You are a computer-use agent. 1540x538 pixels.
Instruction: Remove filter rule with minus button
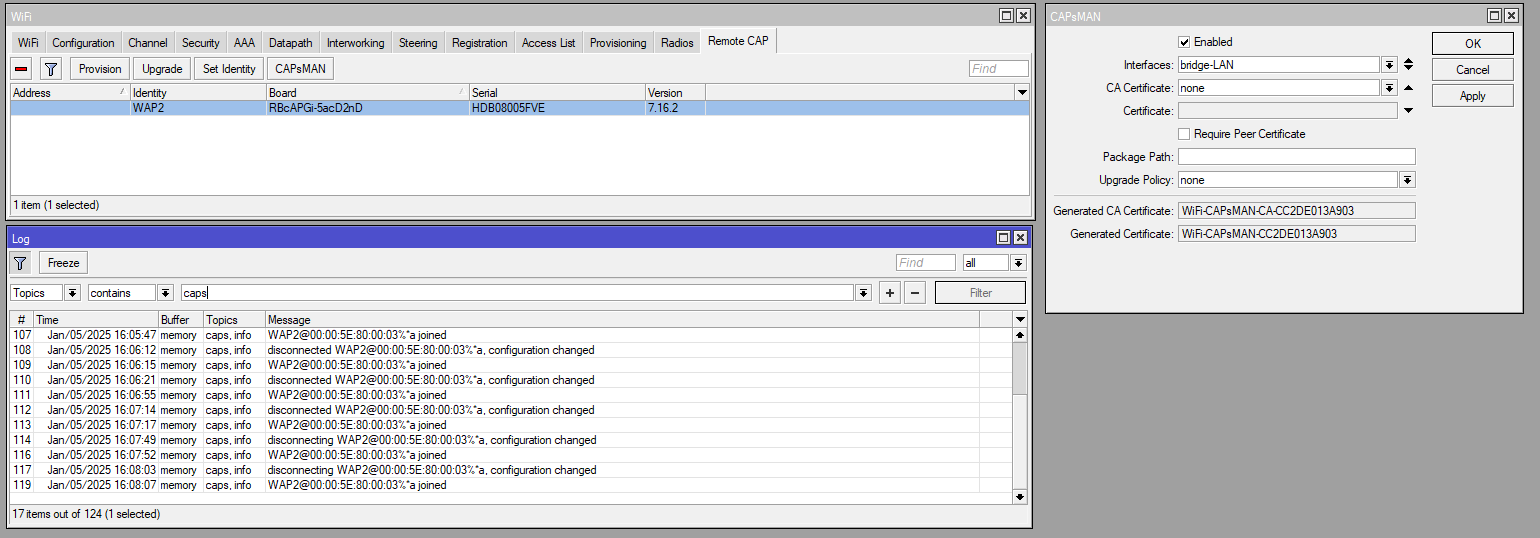pyautogui.click(x=915, y=293)
